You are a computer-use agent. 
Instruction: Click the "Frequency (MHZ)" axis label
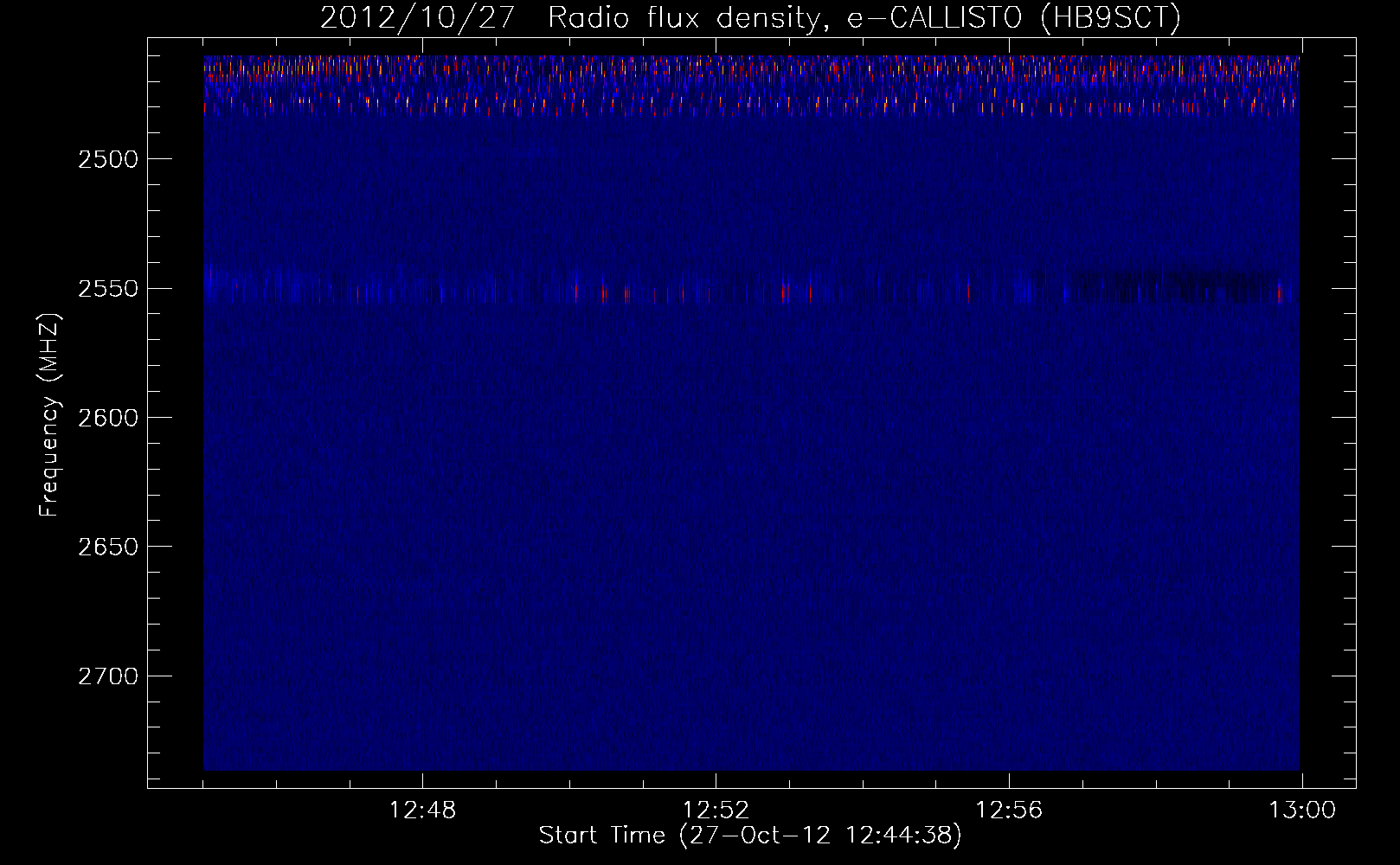coord(50,416)
